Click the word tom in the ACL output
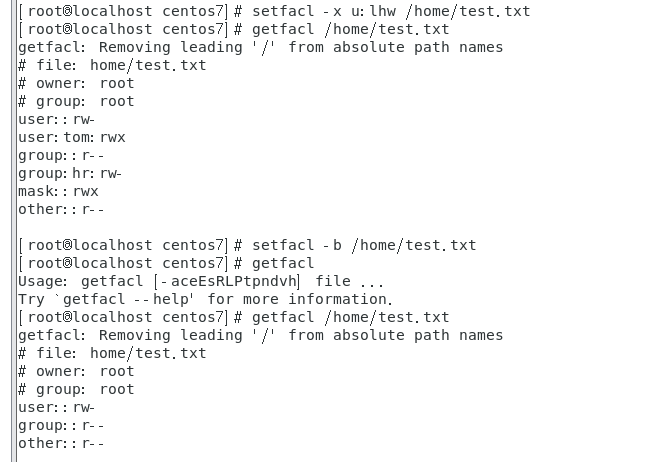The width and height of the screenshot is (652, 462). pos(78,137)
